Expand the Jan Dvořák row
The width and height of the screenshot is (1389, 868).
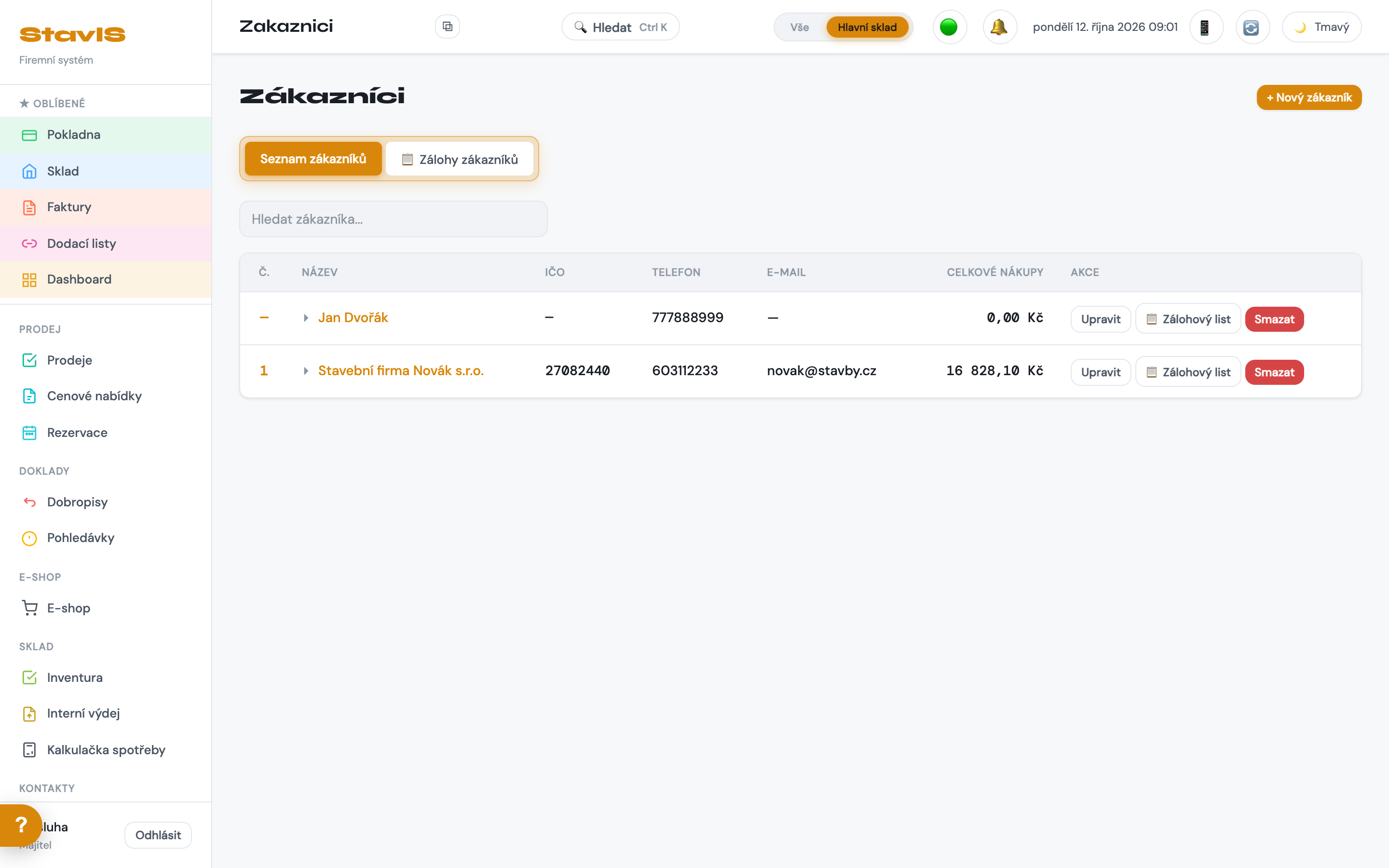click(x=306, y=318)
